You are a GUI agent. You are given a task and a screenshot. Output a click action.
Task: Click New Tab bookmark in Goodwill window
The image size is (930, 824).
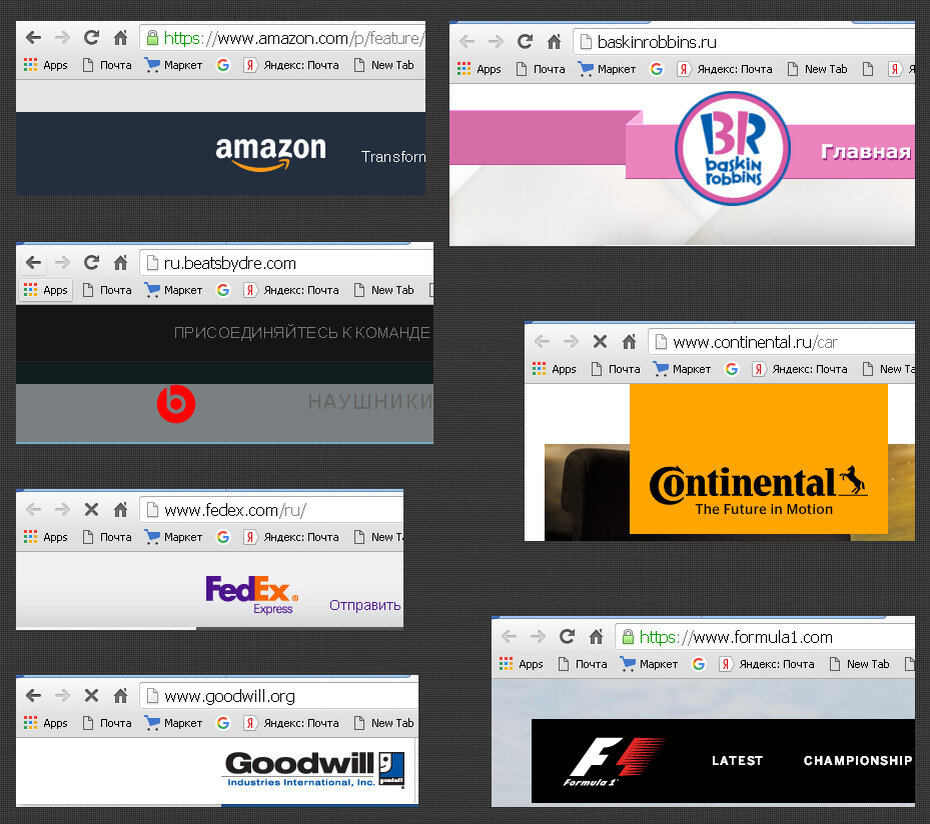click(x=383, y=723)
